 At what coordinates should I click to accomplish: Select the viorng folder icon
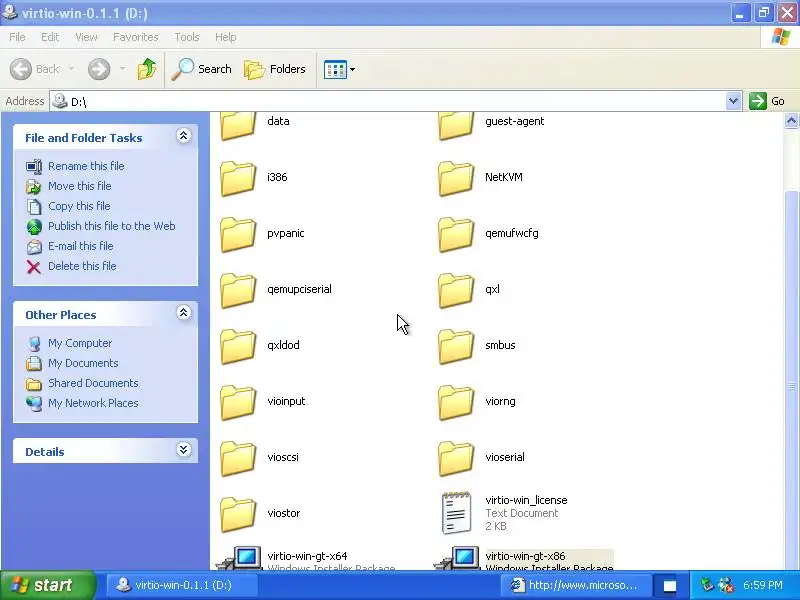pyautogui.click(x=456, y=403)
